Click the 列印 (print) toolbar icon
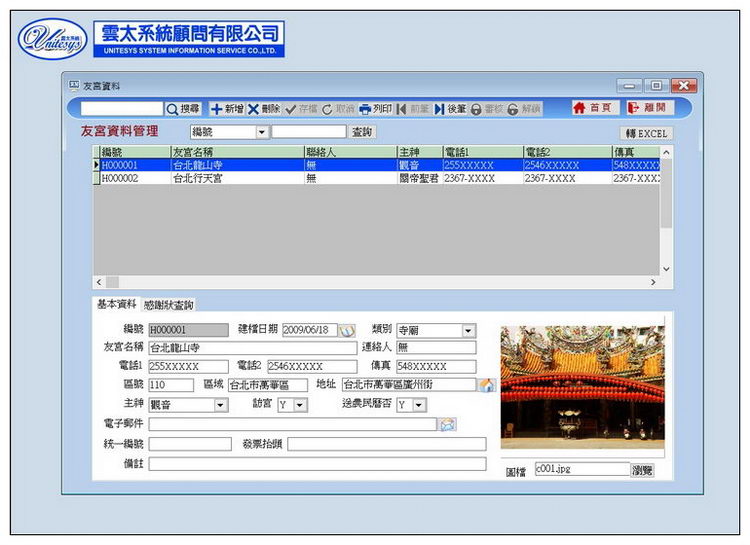 pos(376,108)
